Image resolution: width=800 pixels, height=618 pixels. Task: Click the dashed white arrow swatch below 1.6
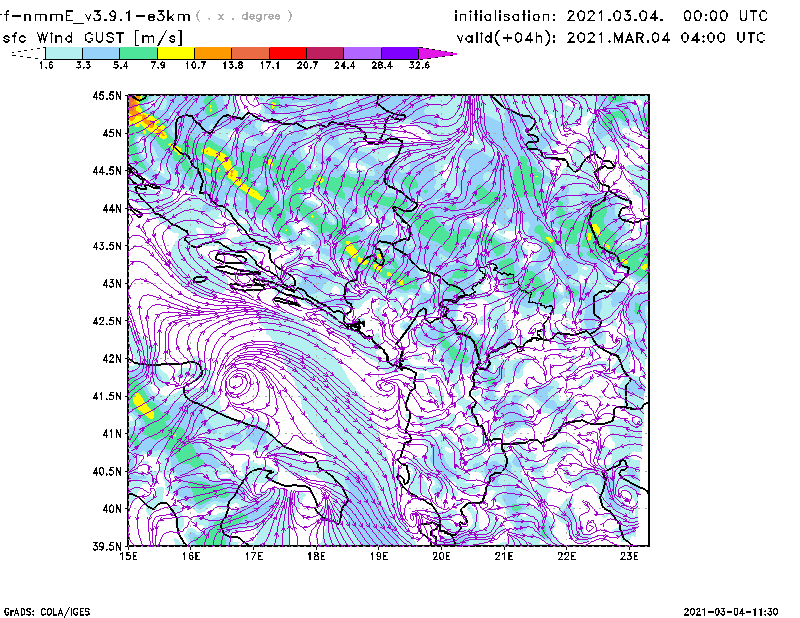29,53
